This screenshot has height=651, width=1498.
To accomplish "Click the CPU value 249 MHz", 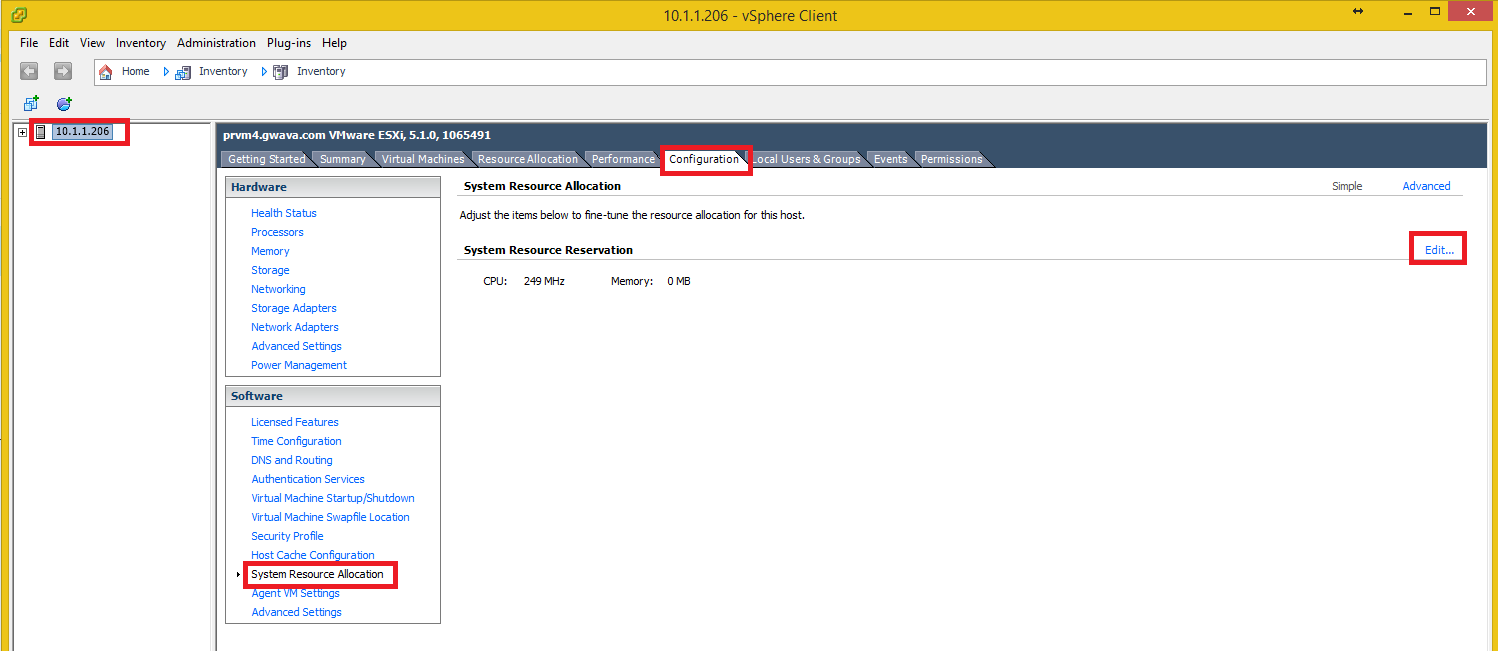I will tap(544, 281).
